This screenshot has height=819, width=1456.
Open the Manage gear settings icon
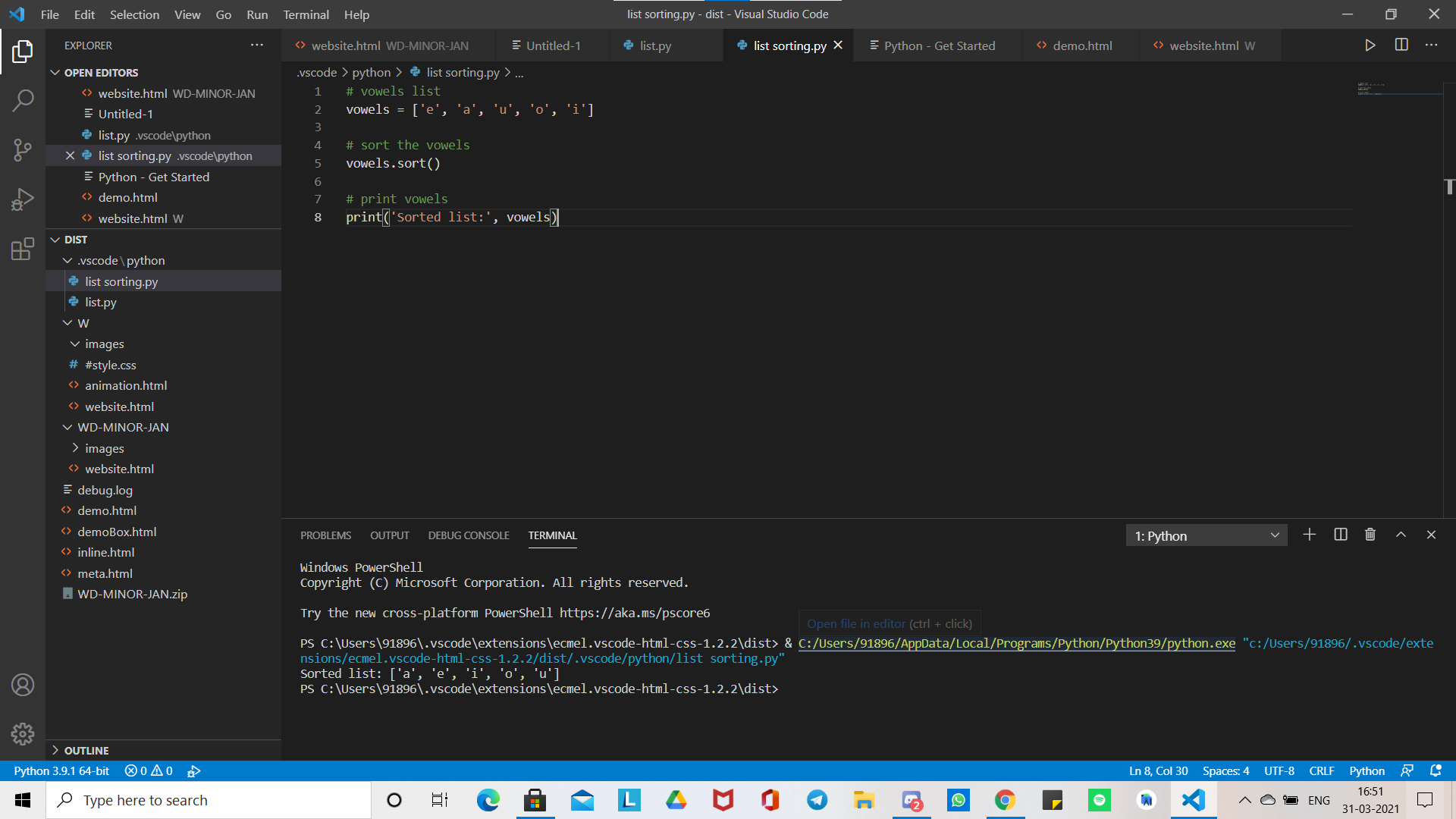23,733
